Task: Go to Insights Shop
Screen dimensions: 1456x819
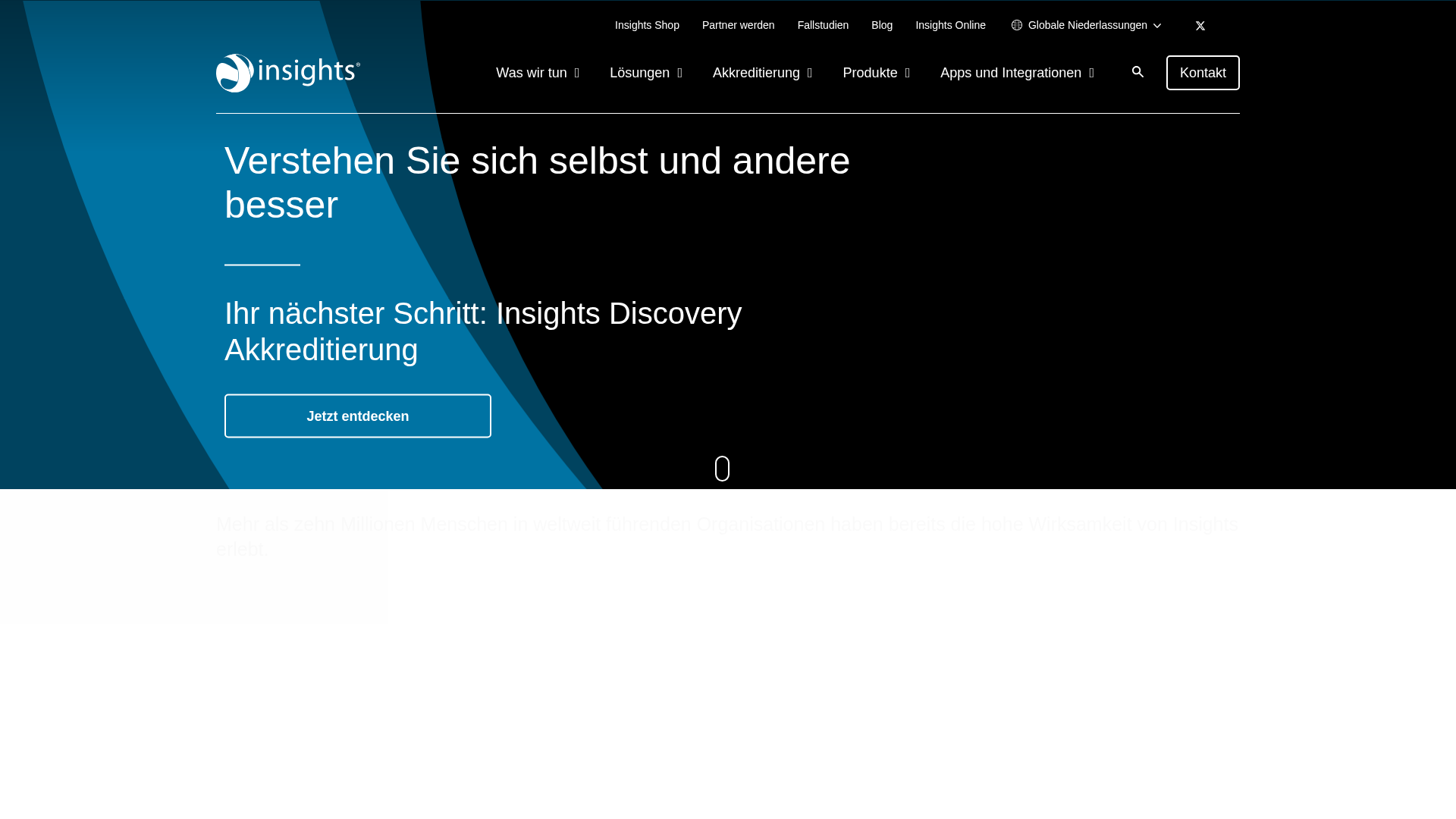Action: pos(647,25)
